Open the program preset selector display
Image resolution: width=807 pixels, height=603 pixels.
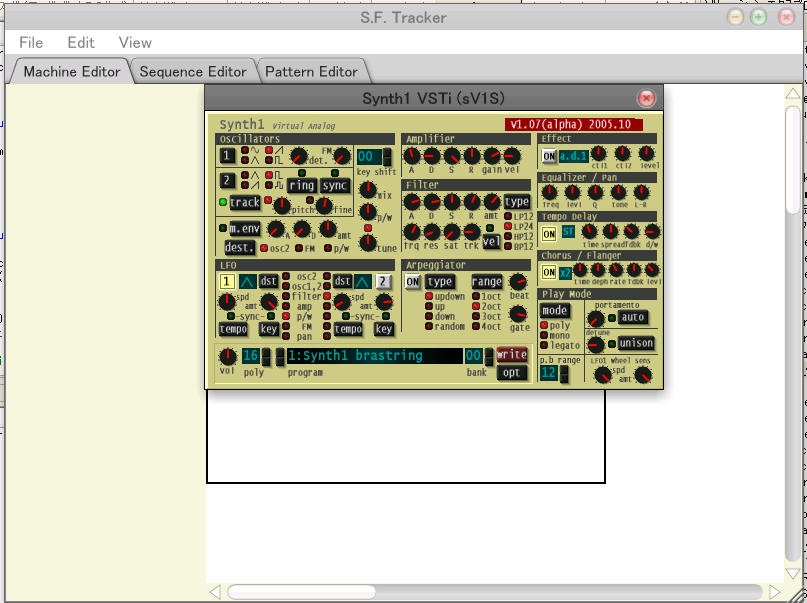point(374,356)
